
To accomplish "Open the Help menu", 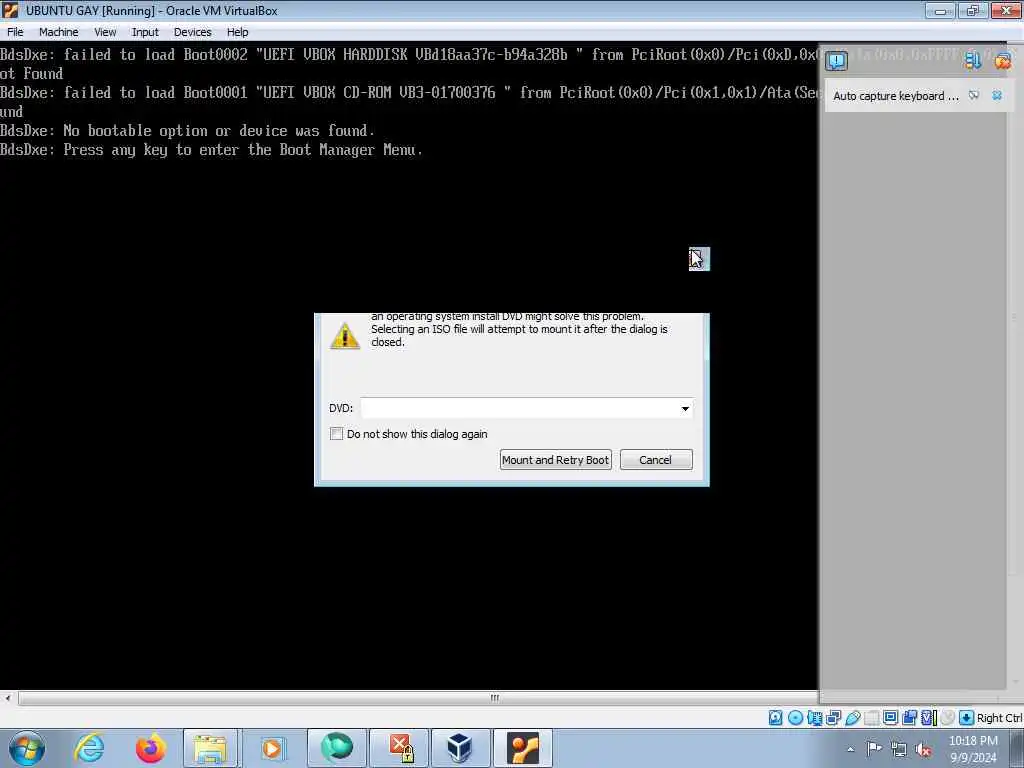I will (237, 32).
